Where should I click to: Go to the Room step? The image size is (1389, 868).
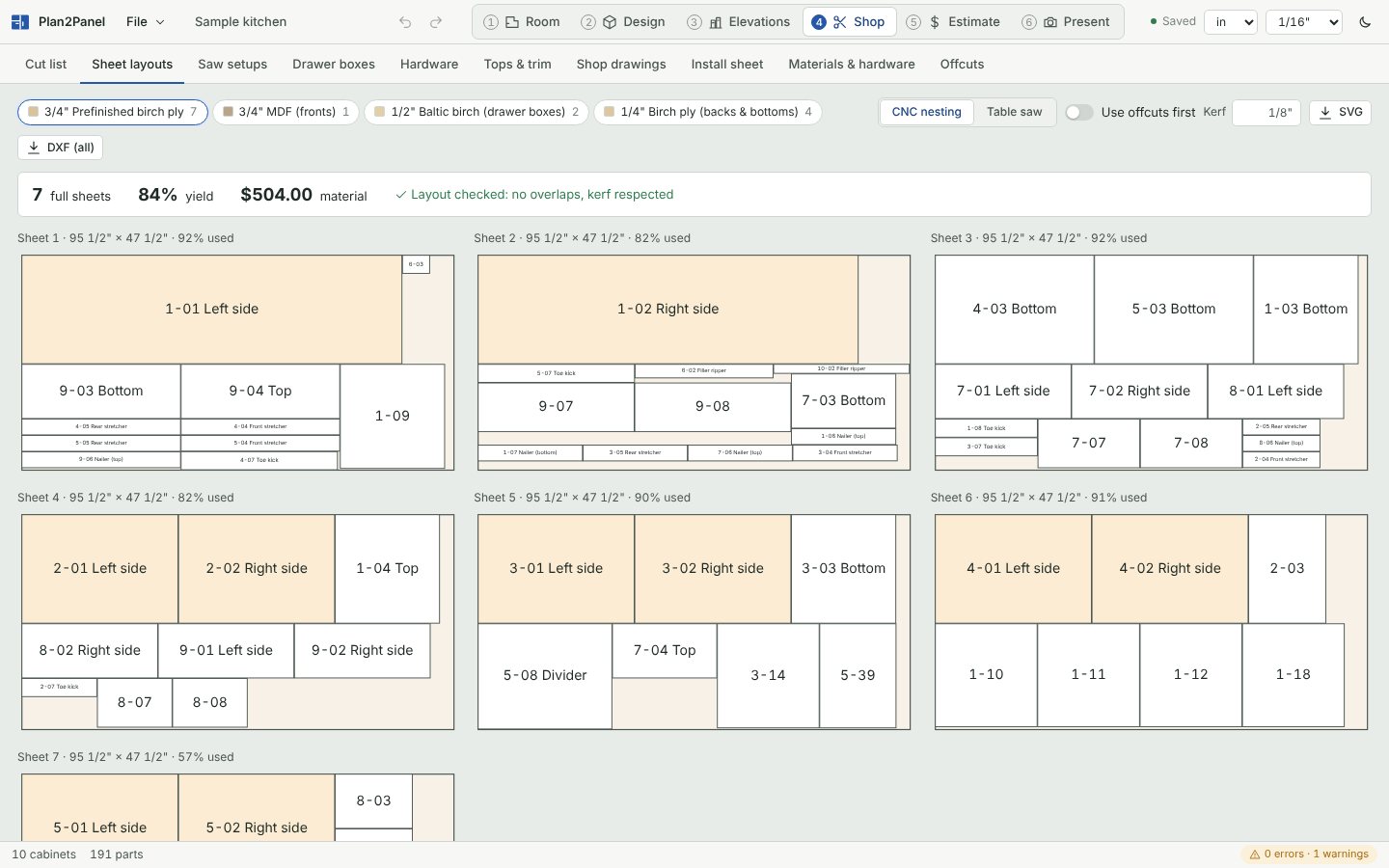522,22
